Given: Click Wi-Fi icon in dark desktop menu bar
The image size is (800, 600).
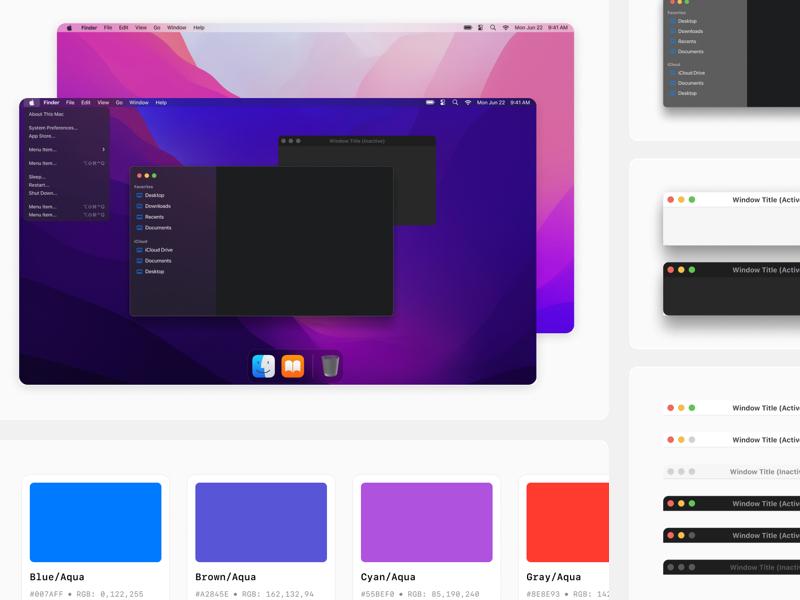Looking at the screenshot, I should tap(467, 102).
